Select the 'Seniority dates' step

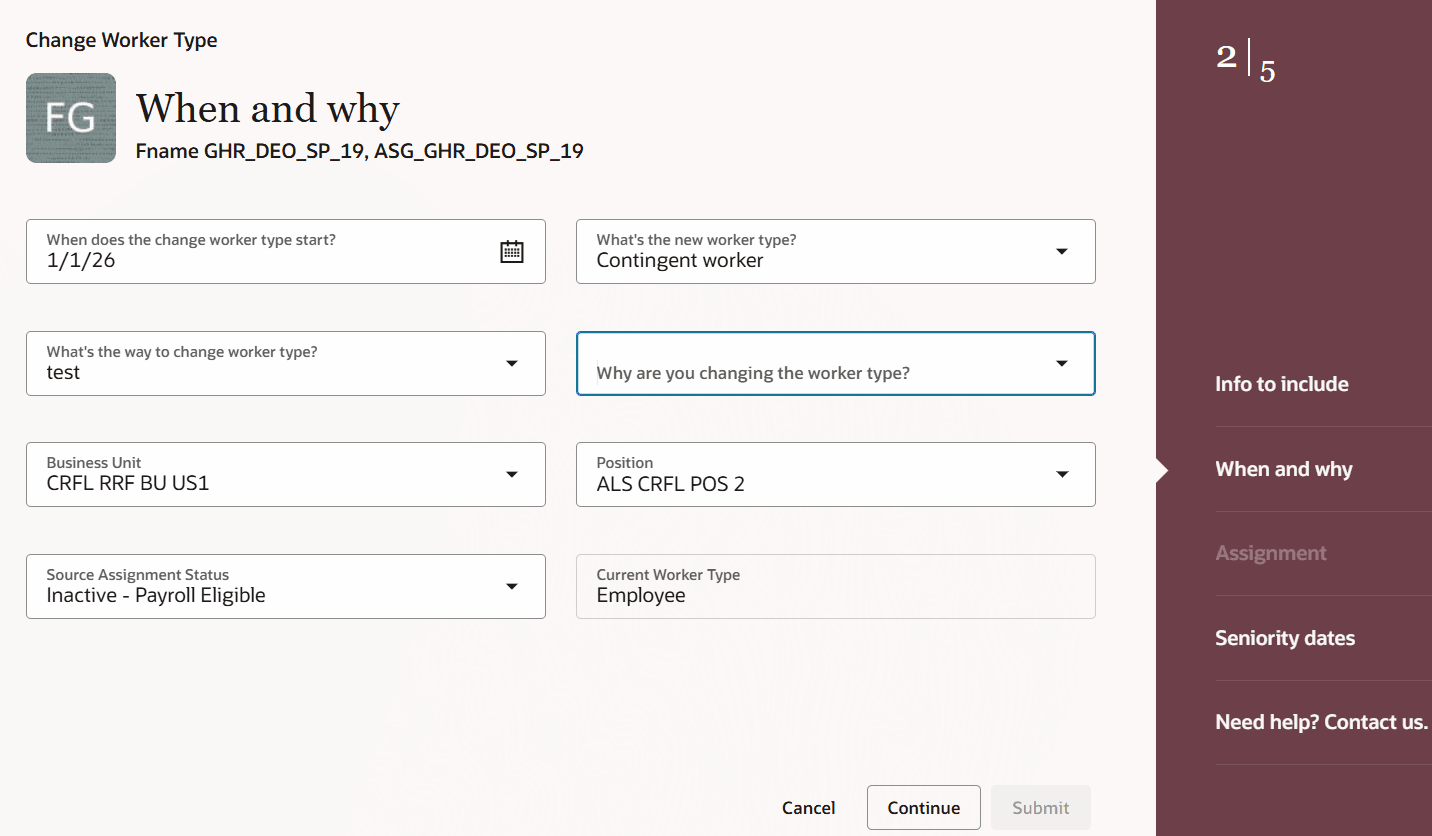pyautogui.click(x=1284, y=637)
